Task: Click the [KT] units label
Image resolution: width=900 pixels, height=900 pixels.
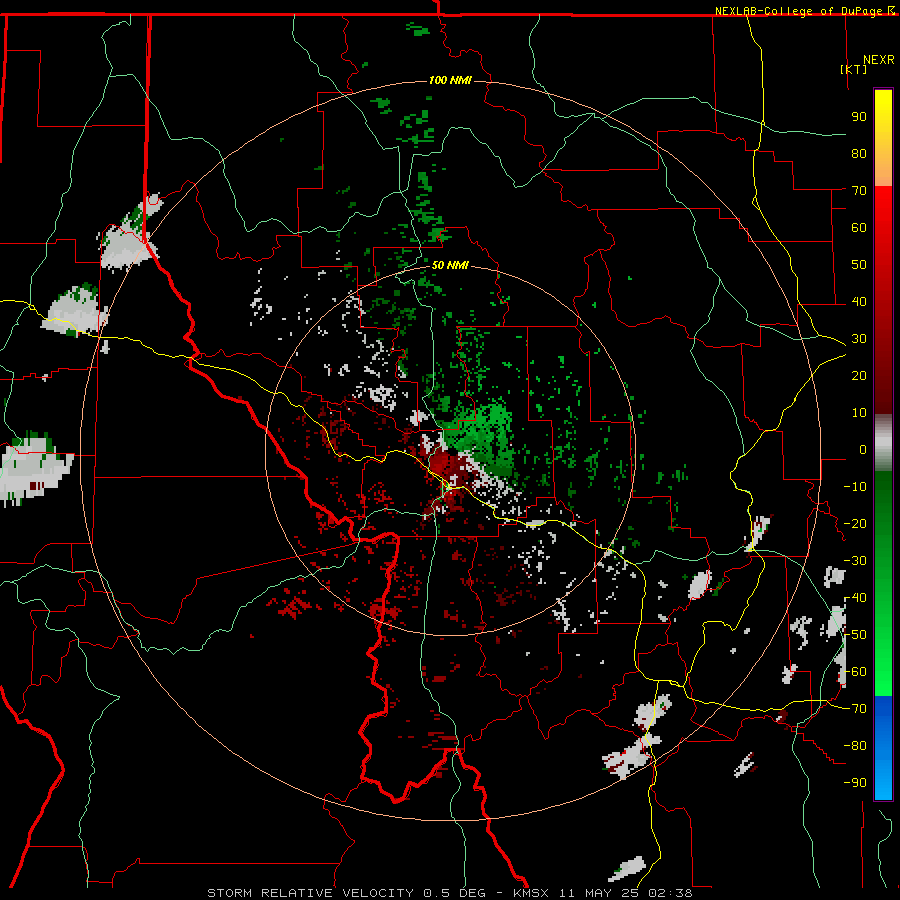Action: [x=854, y=69]
